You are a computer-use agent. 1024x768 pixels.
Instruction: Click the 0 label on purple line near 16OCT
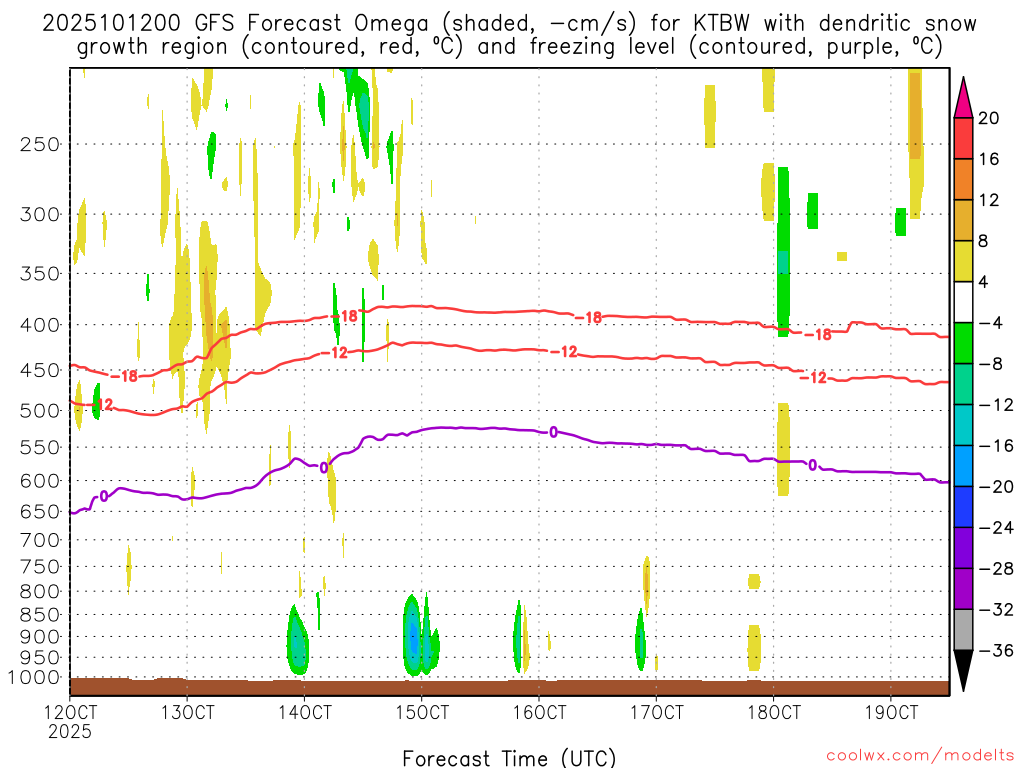coord(553,432)
